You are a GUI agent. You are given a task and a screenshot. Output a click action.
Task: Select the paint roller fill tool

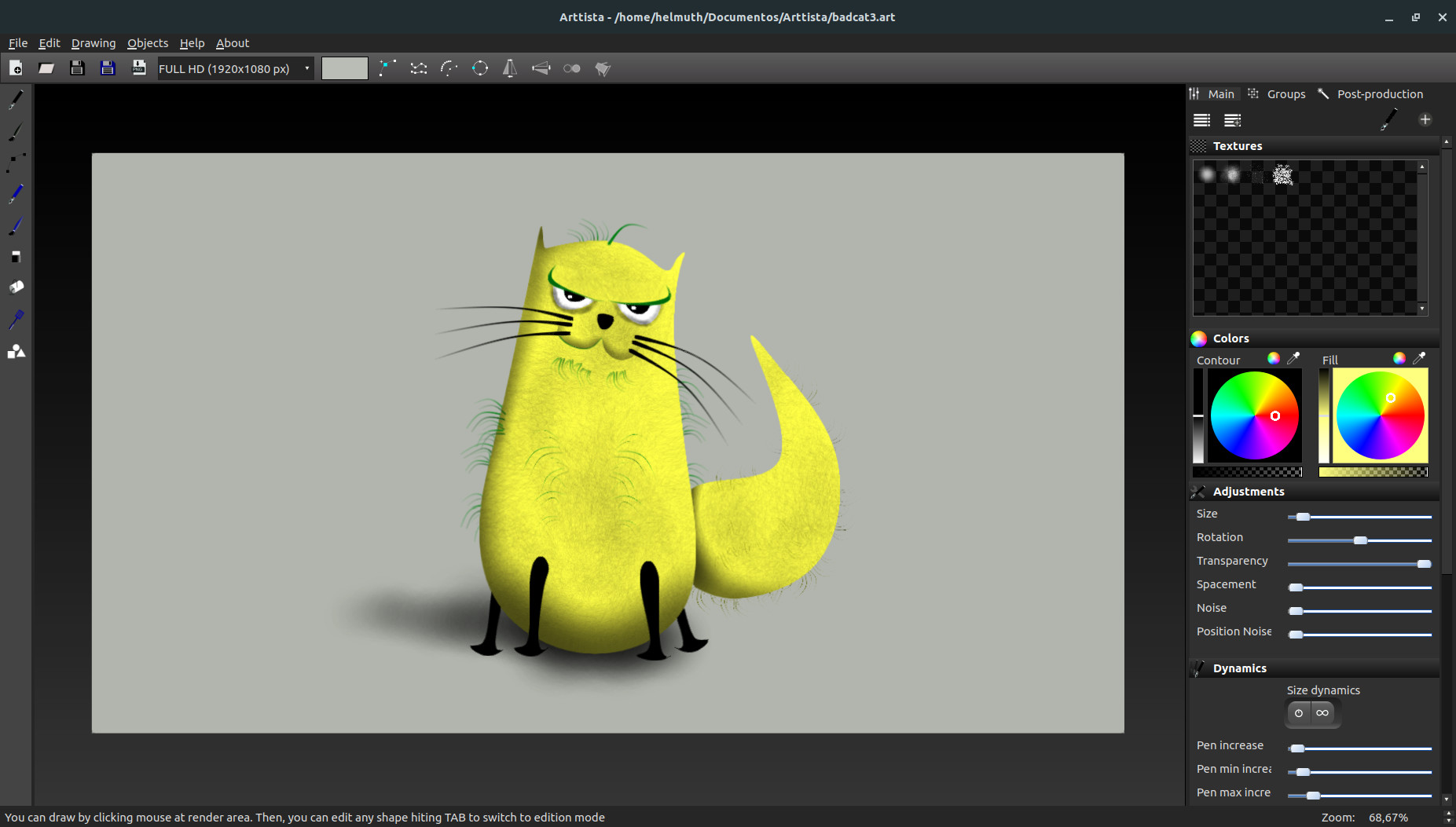[15, 287]
